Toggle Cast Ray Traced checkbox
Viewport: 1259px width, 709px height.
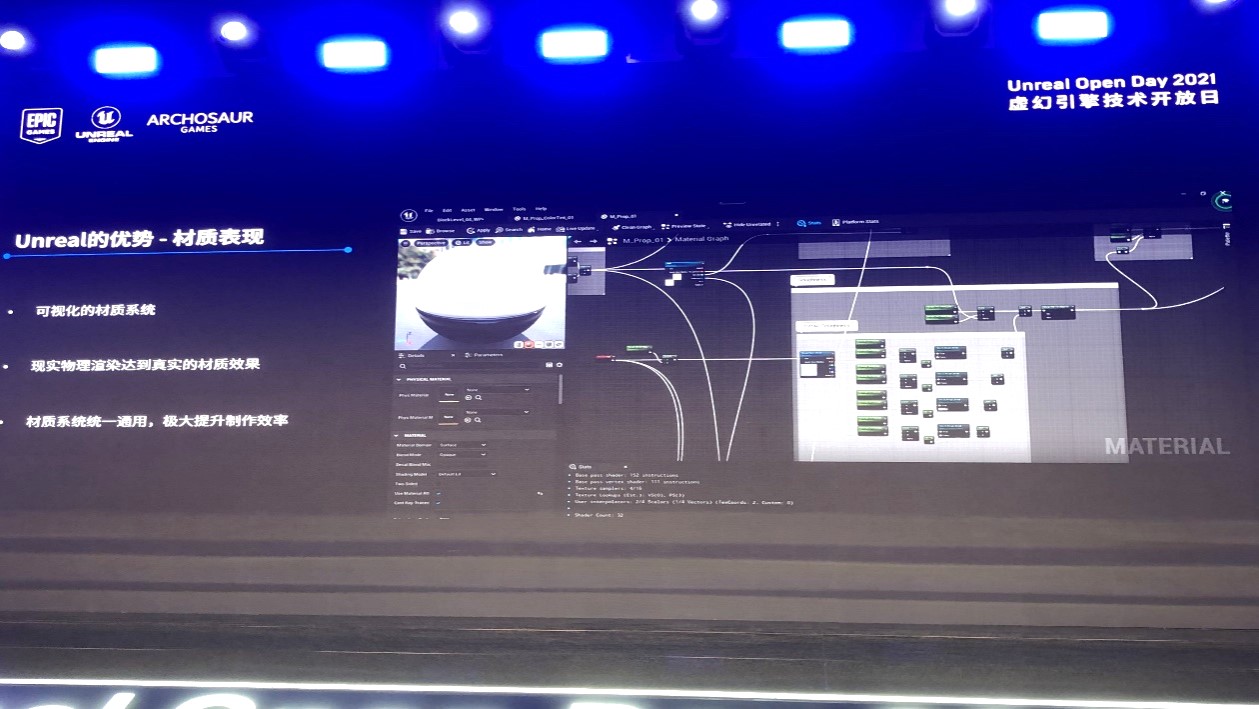click(438, 503)
